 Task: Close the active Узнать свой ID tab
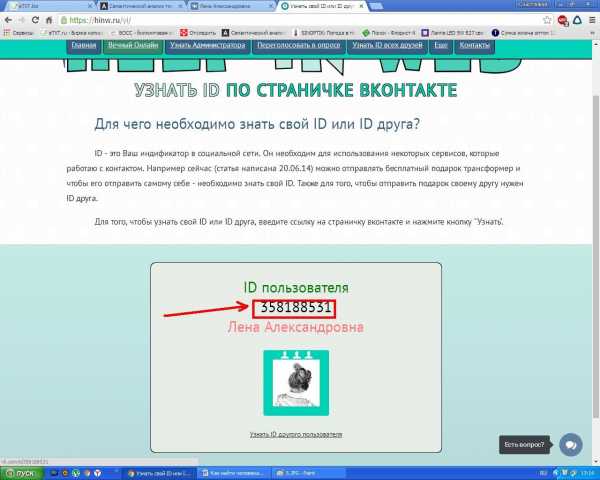(x=361, y=6)
